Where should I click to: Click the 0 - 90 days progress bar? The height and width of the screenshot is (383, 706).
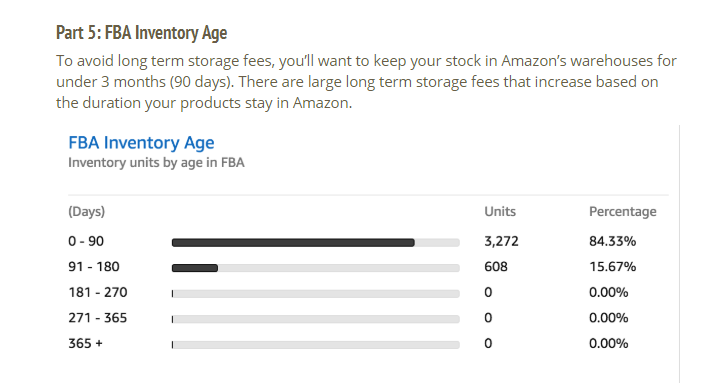tap(316, 243)
